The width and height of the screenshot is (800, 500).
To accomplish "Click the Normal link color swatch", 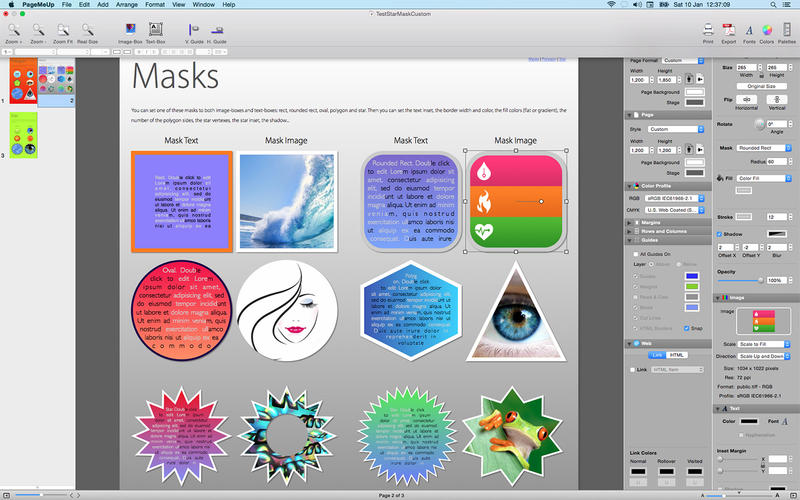I will pos(638,471).
